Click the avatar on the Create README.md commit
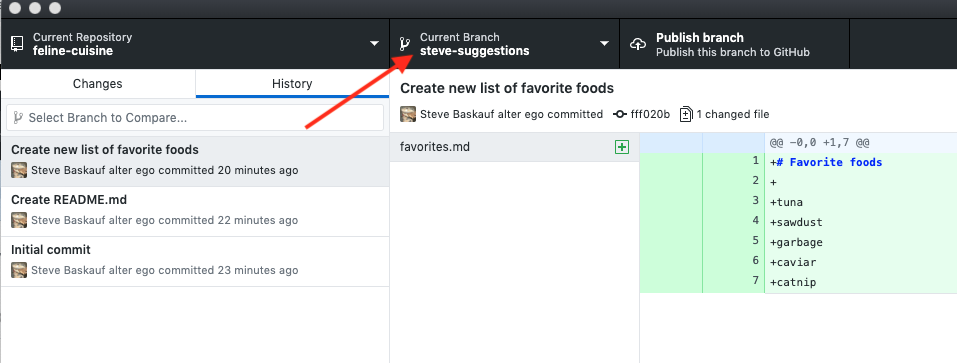Image resolution: width=957 pixels, height=363 pixels. [19, 220]
